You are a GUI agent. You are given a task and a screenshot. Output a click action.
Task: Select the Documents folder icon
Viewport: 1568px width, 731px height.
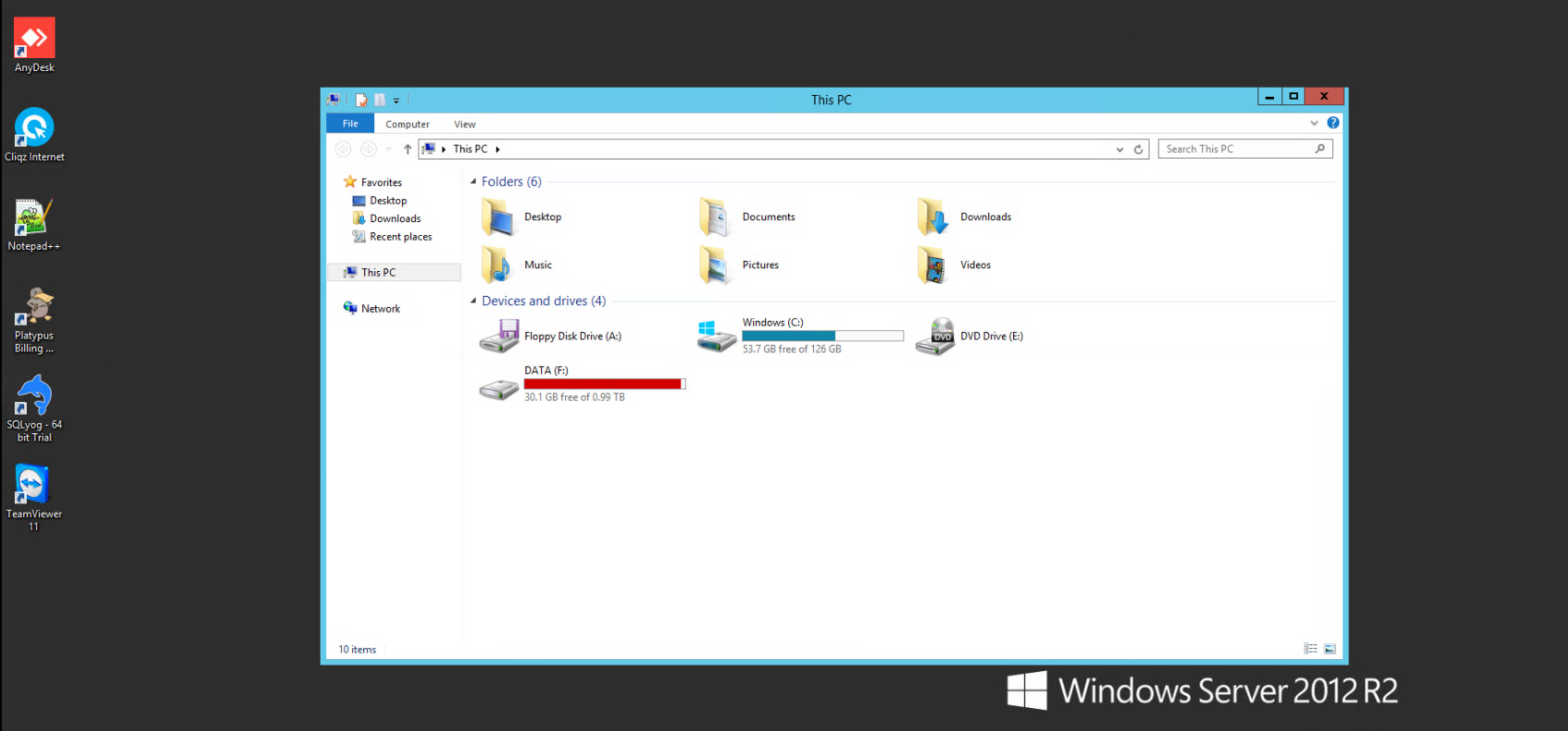(715, 218)
